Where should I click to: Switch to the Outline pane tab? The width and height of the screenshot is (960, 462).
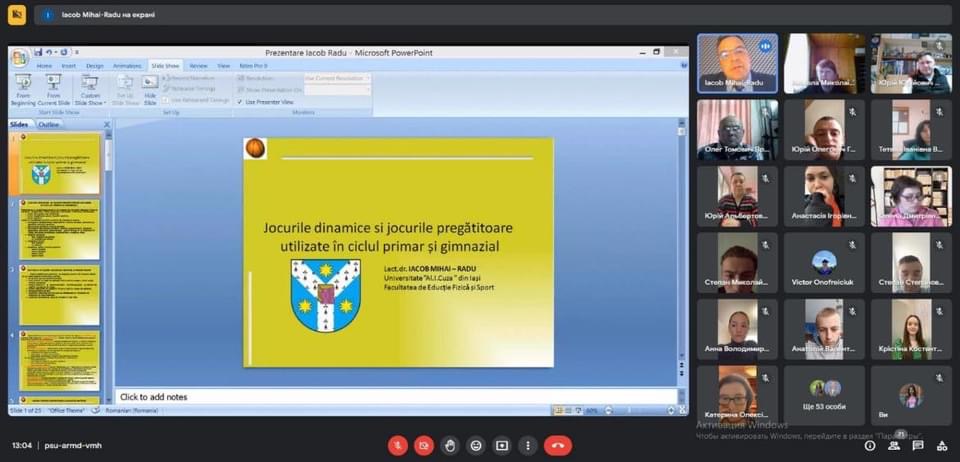tap(49, 124)
